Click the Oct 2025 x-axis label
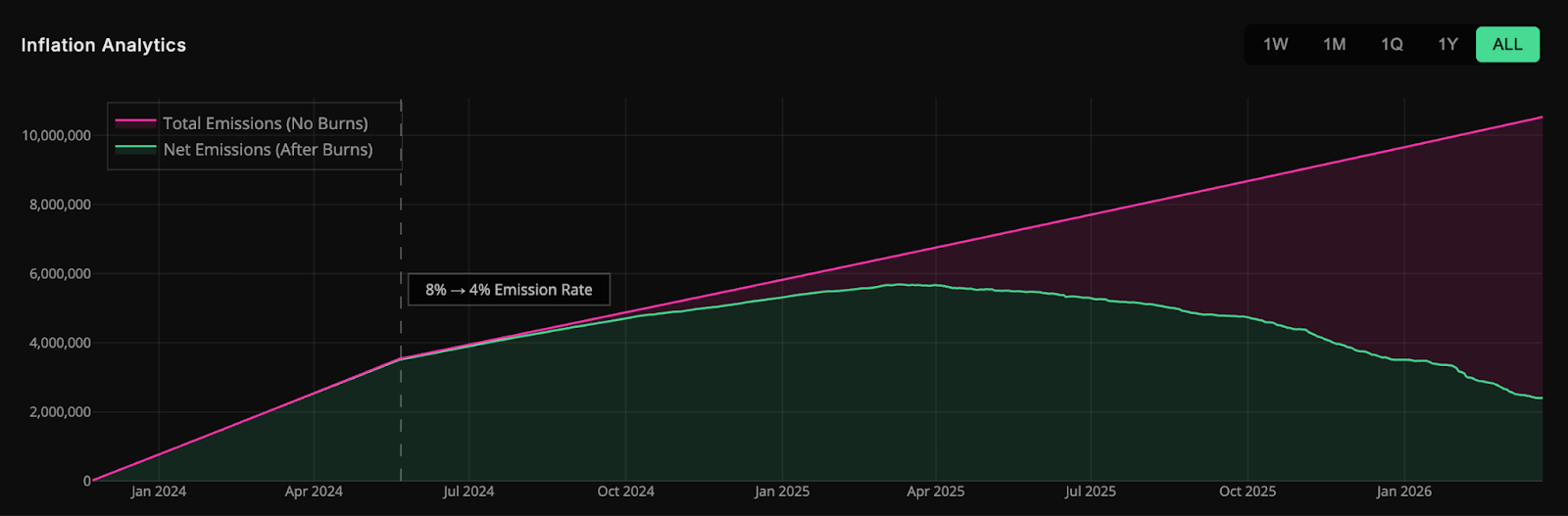 pos(1248,492)
